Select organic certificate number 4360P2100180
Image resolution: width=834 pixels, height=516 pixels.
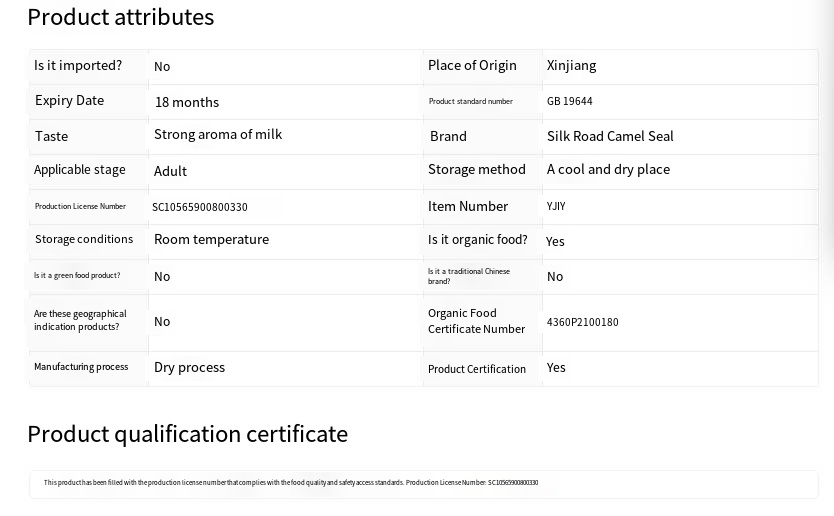[582, 322]
